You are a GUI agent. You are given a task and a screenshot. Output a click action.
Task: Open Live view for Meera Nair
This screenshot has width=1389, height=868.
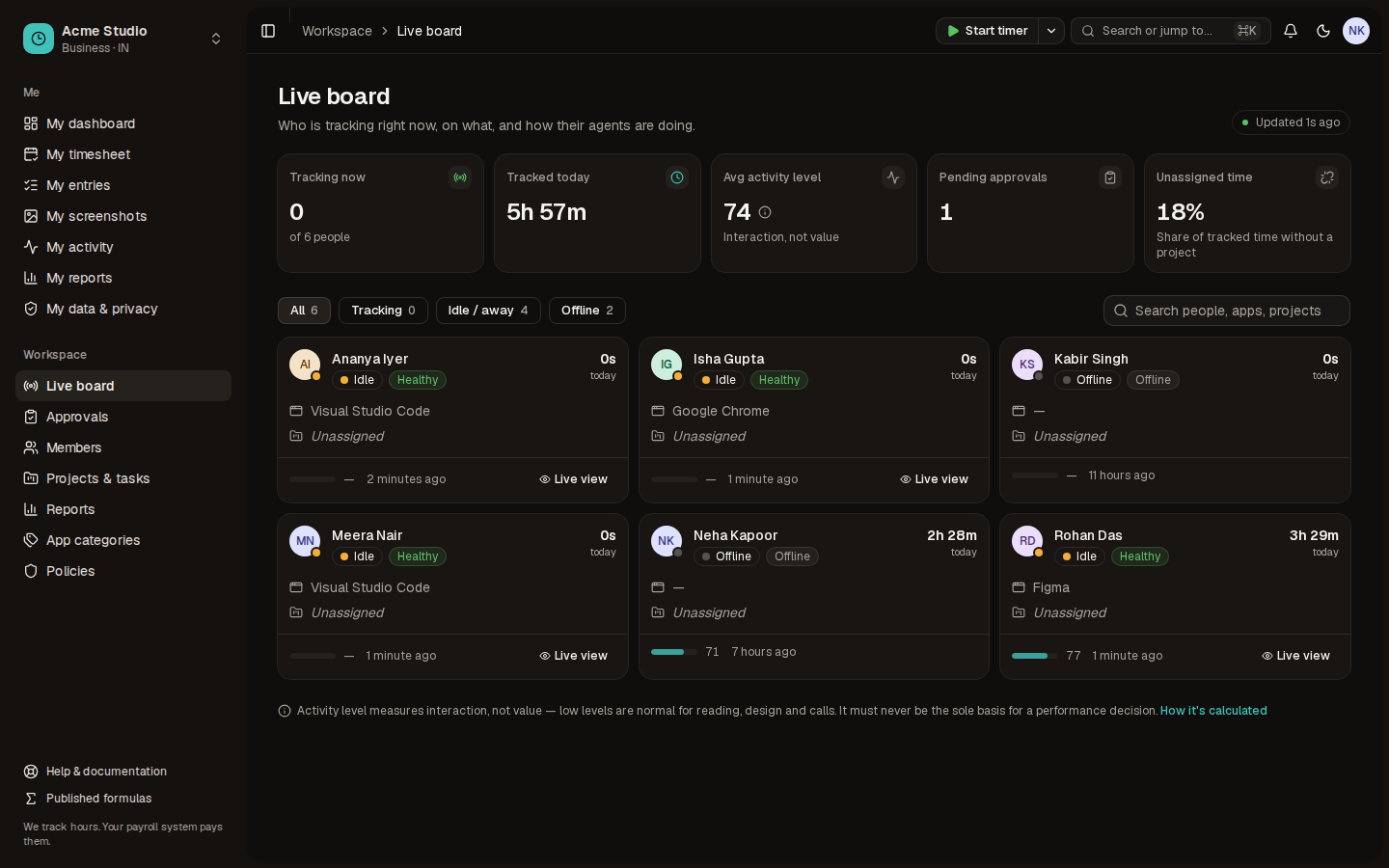coord(573,656)
